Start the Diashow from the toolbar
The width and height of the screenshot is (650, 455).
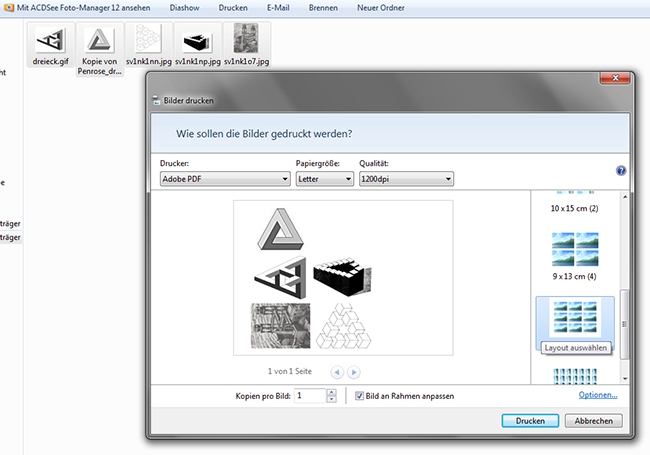coord(184,7)
